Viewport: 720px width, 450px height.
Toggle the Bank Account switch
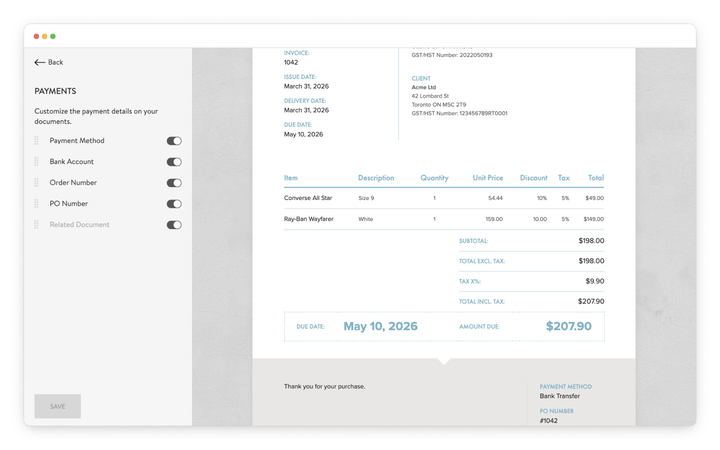point(174,162)
